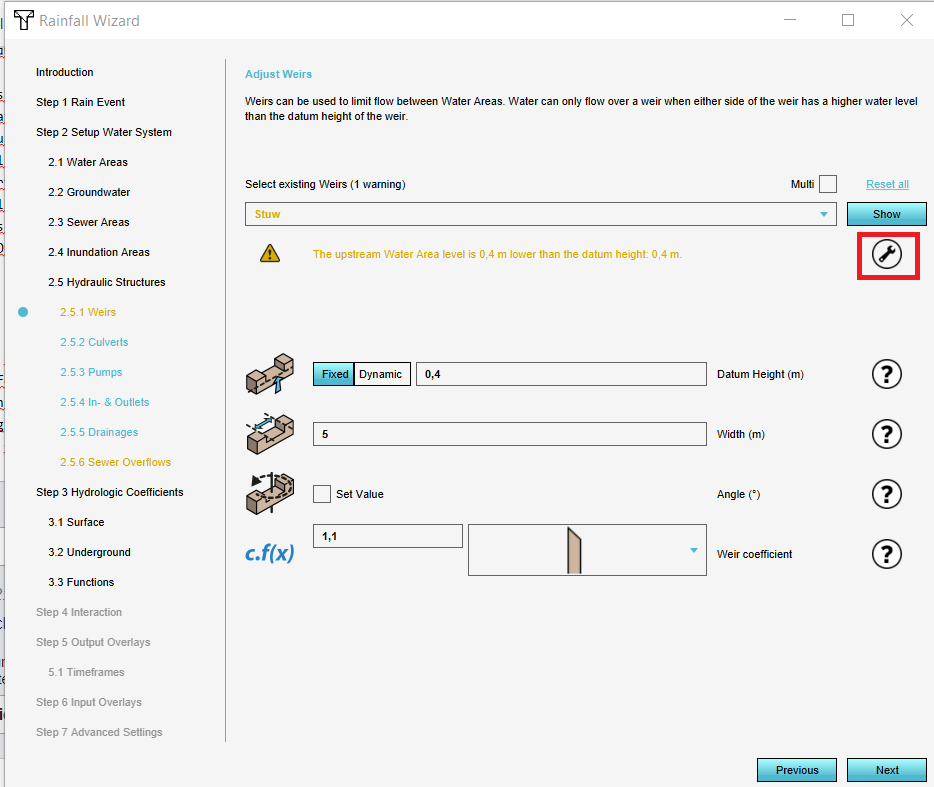Click the Reset all link
This screenshot has width=934, height=787.
click(x=887, y=184)
